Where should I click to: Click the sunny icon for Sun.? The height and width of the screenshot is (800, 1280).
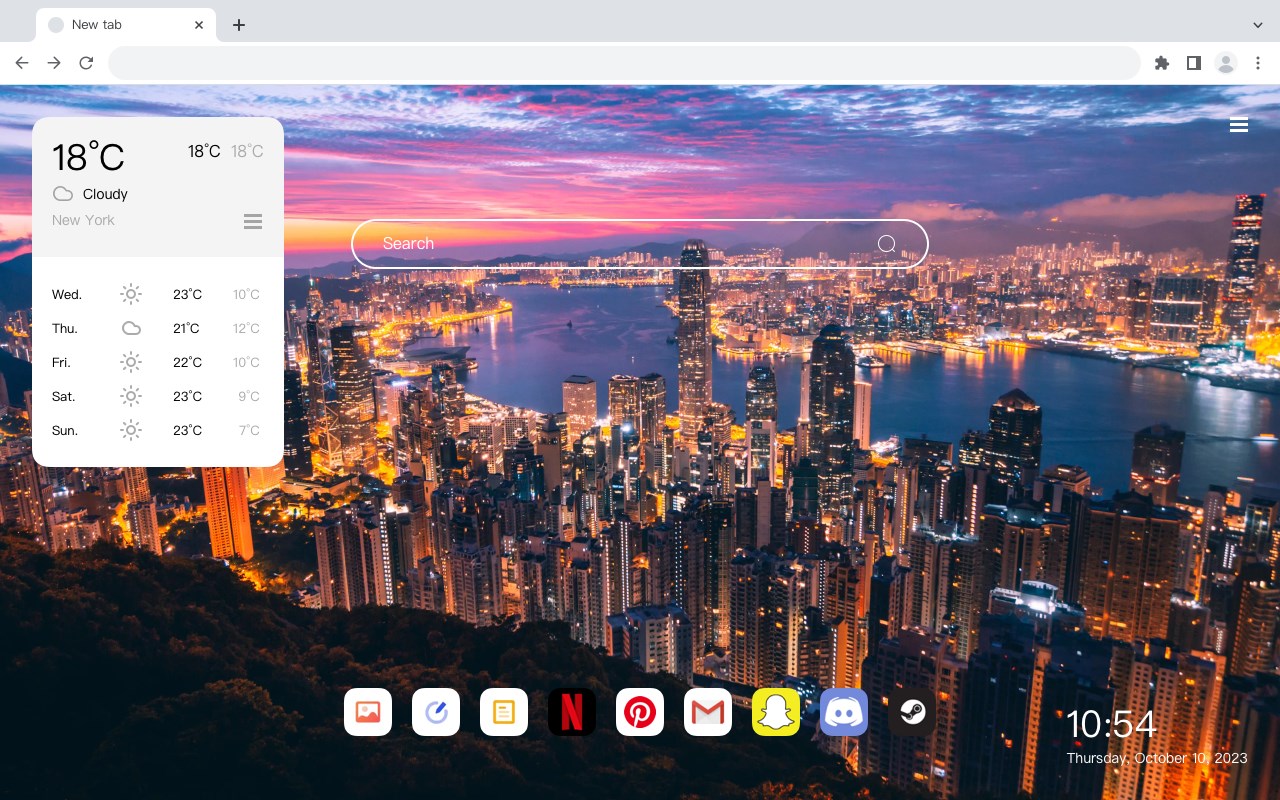coord(131,430)
